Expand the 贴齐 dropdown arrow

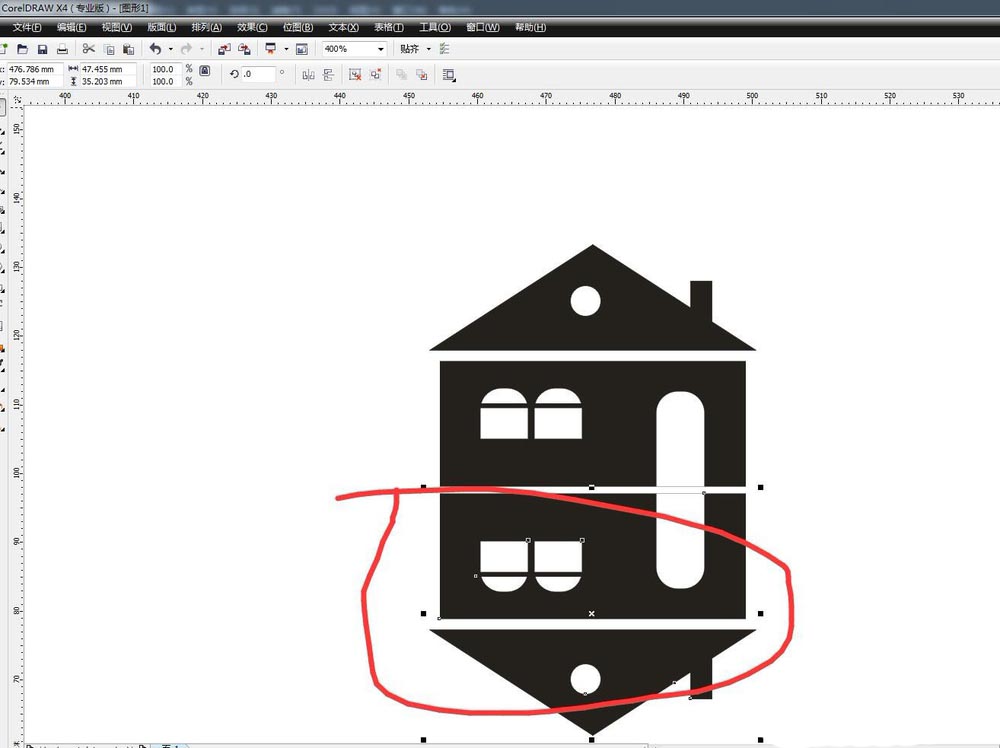(x=429, y=49)
